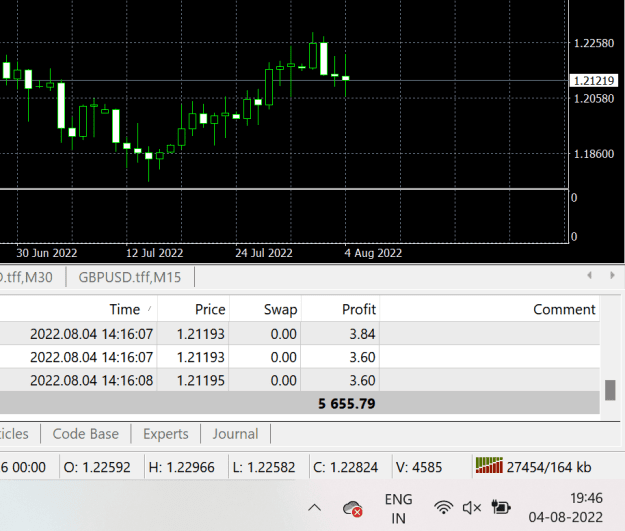Viewport: 625px width, 531px height.
Task: Open Wi-Fi network tray icon
Action: coord(443,507)
